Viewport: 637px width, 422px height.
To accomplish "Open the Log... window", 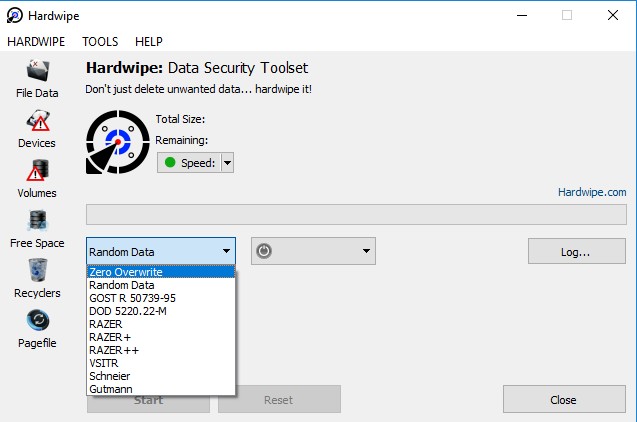I will (576, 251).
